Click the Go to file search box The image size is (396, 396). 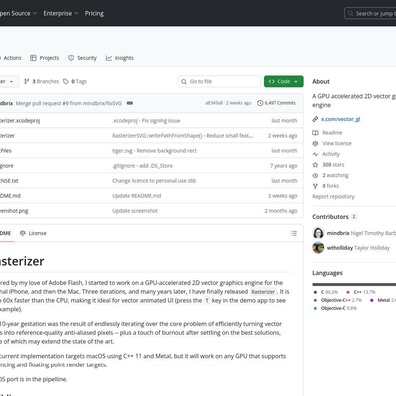[x=219, y=81]
